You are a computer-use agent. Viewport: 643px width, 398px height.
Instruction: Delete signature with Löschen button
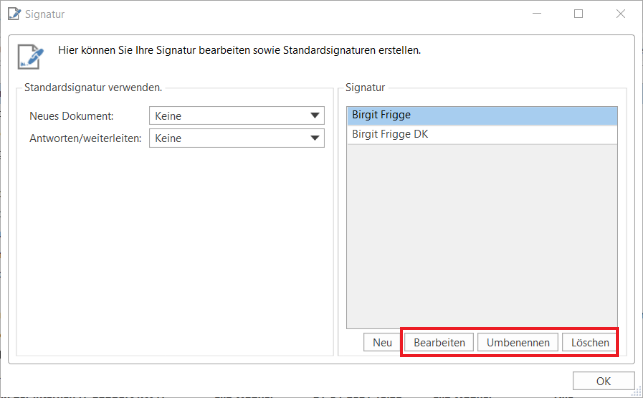coord(590,342)
